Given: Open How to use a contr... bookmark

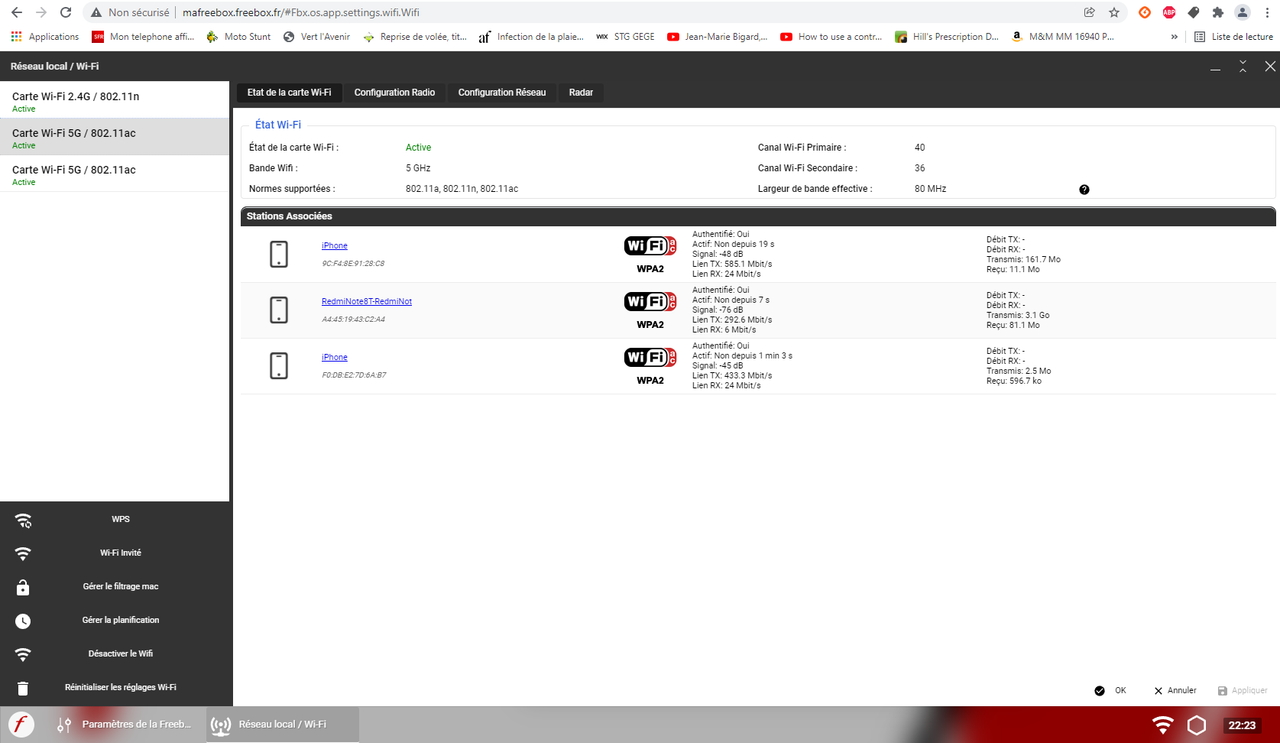Looking at the screenshot, I should pyautogui.click(x=832, y=37).
